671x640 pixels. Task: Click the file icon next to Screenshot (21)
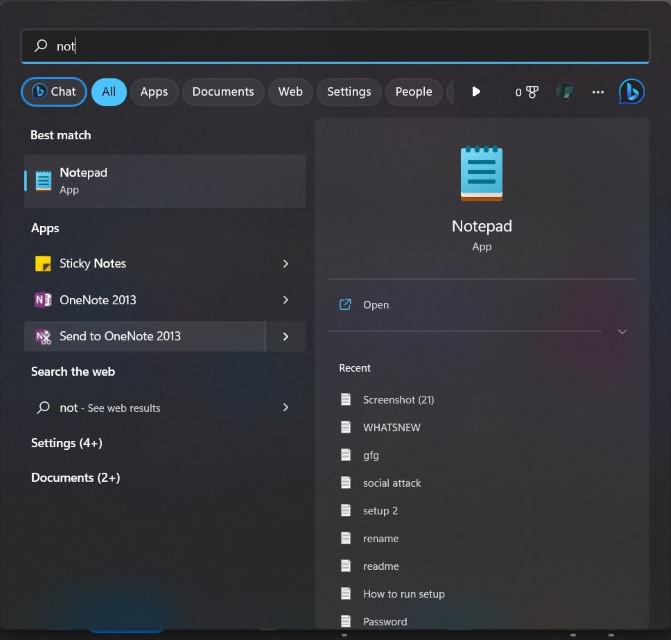[345, 399]
